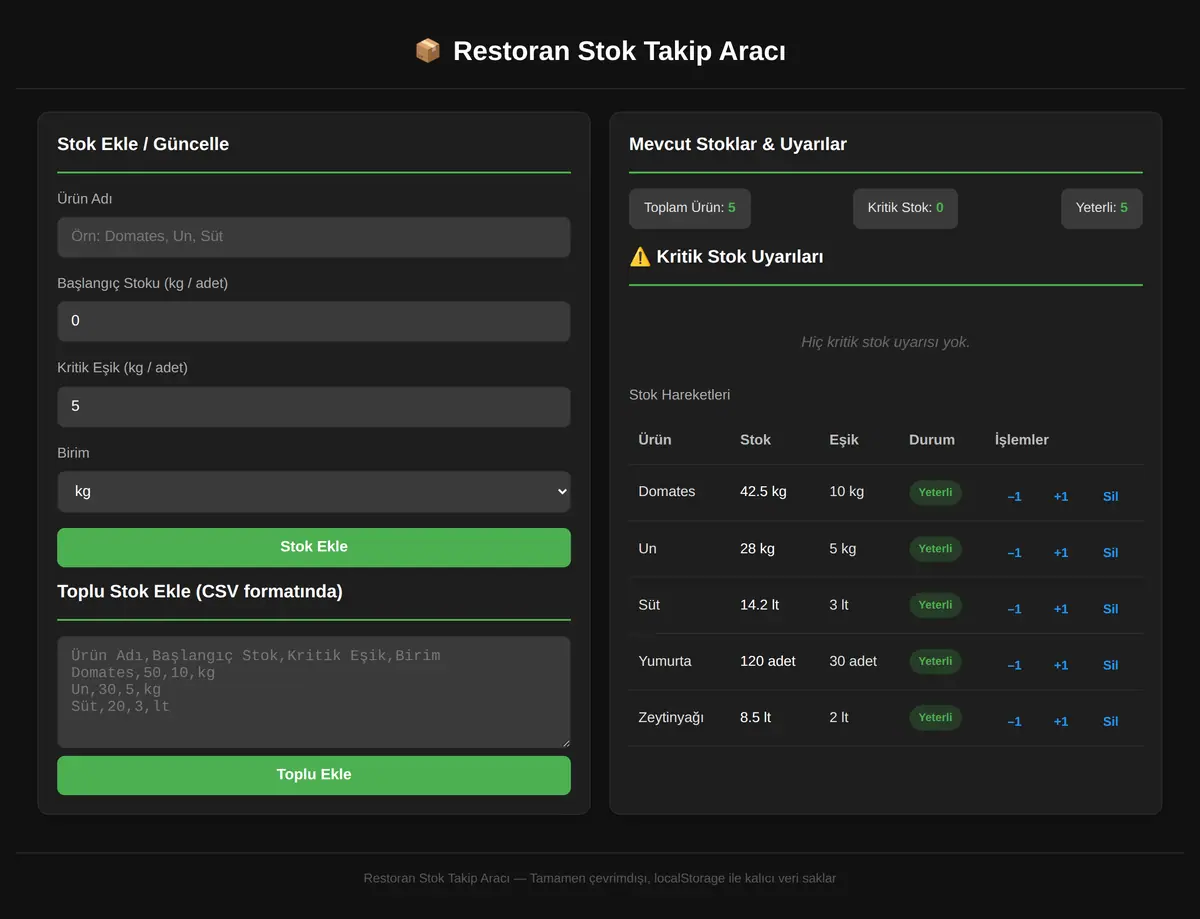Subtract one from Süt stock
Image resolution: width=1200 pixels, height=919 pixels.
[1014, 608]
